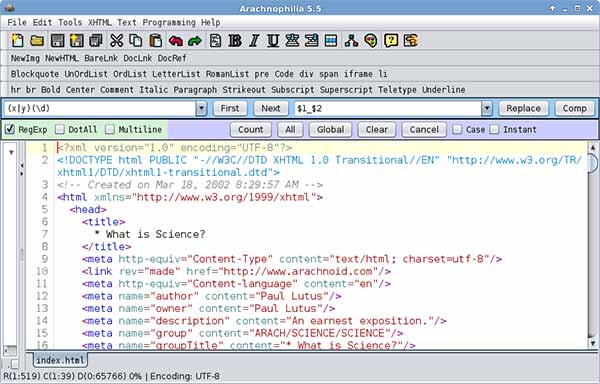The width and height of the screenshot is (600, 384).
Task: Click the Arachnophilia spider window icon
Action: [10, 8]
